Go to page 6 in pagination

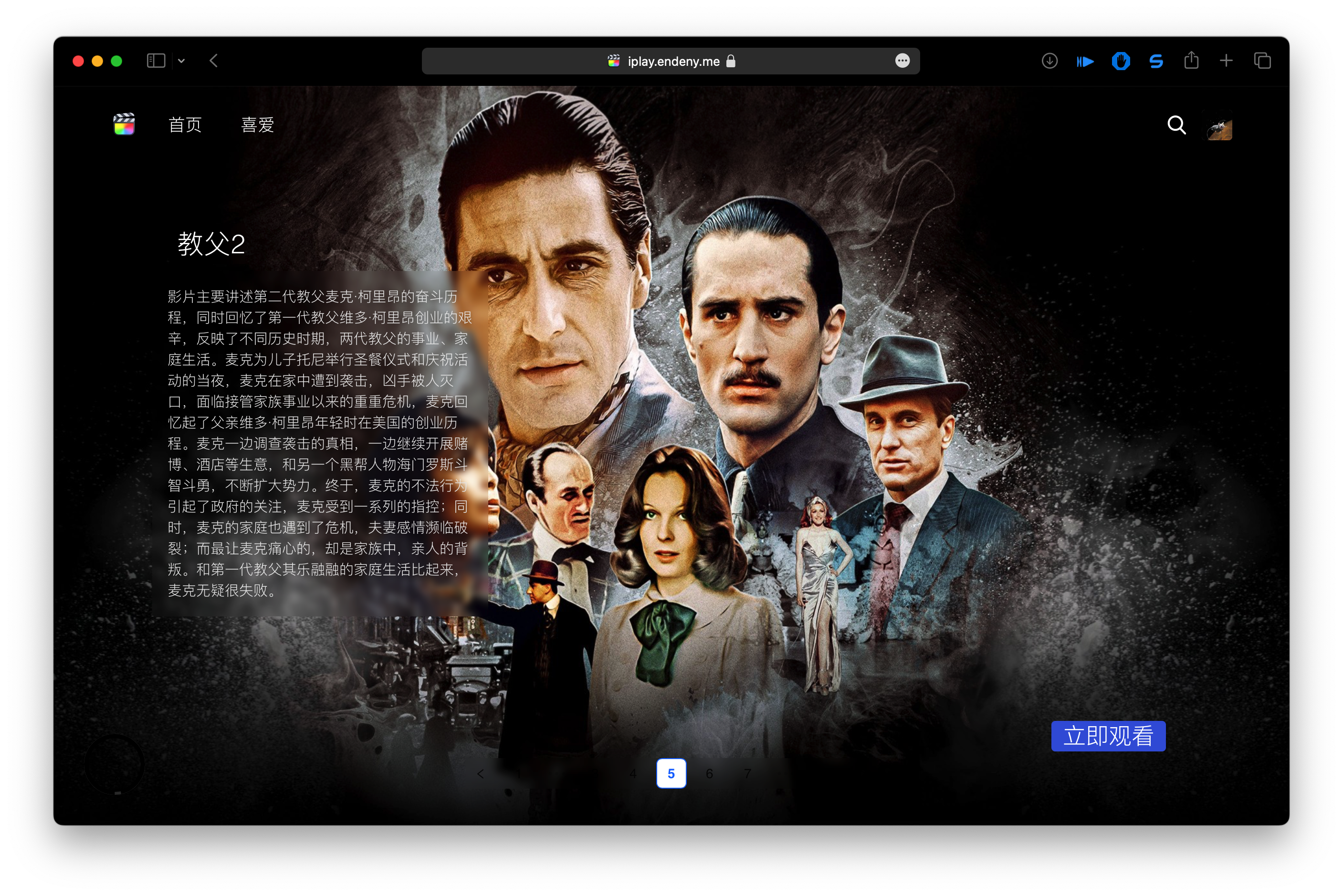tap(709, 774)
